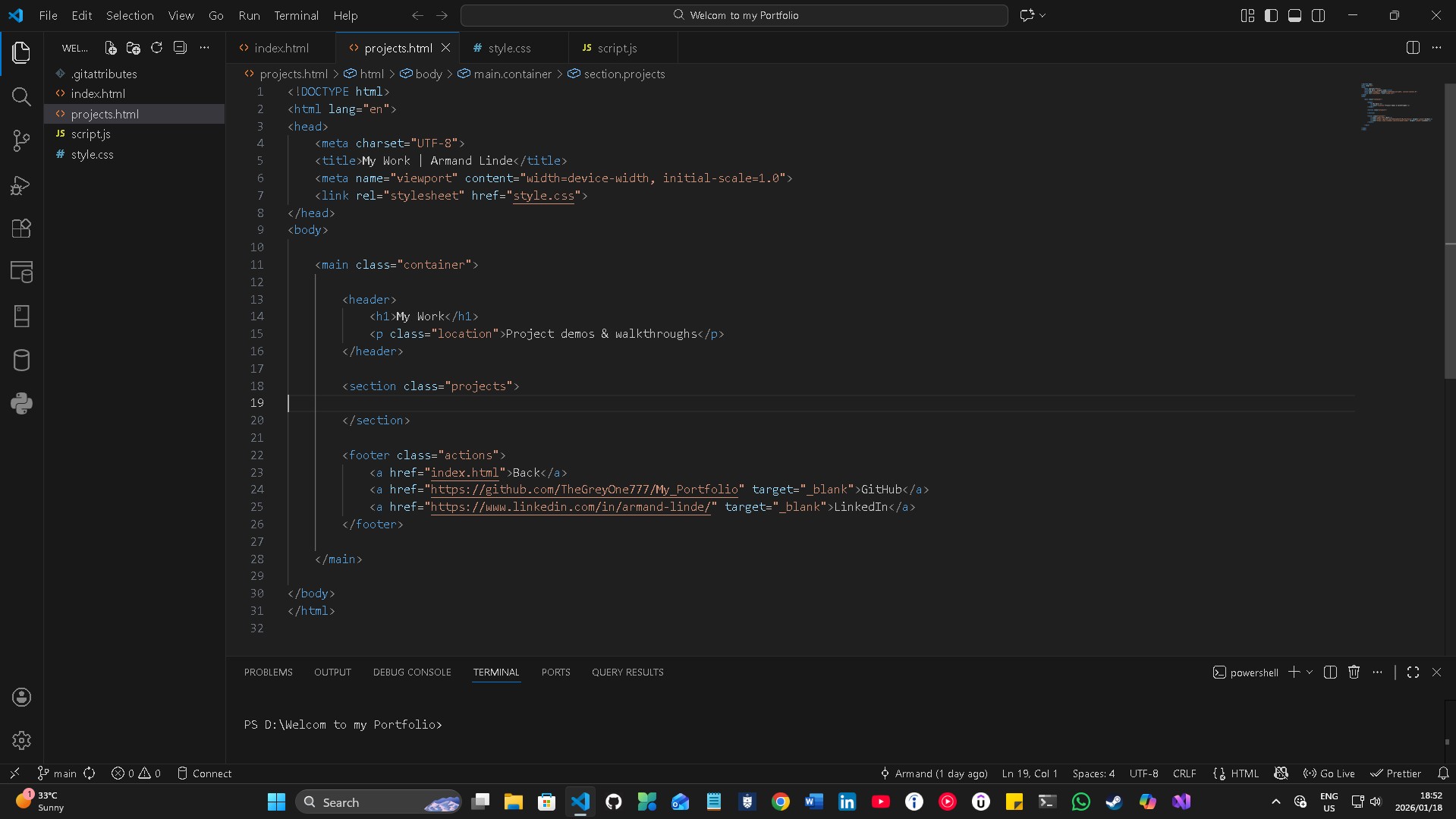Toggle the Panel visibility

coord(1294,15)
